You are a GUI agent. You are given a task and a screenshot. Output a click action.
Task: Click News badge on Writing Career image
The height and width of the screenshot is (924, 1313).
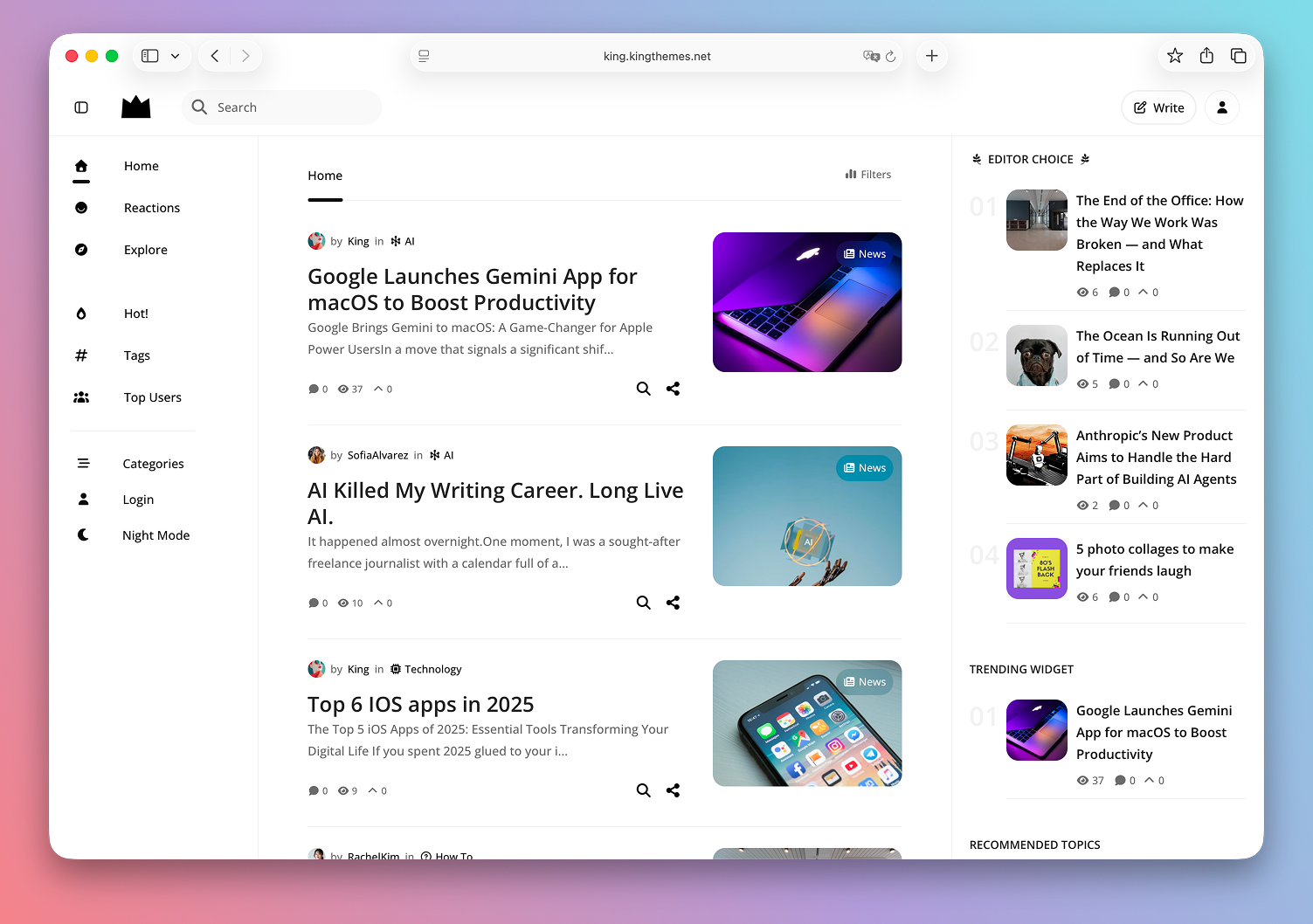coord(865,468)
